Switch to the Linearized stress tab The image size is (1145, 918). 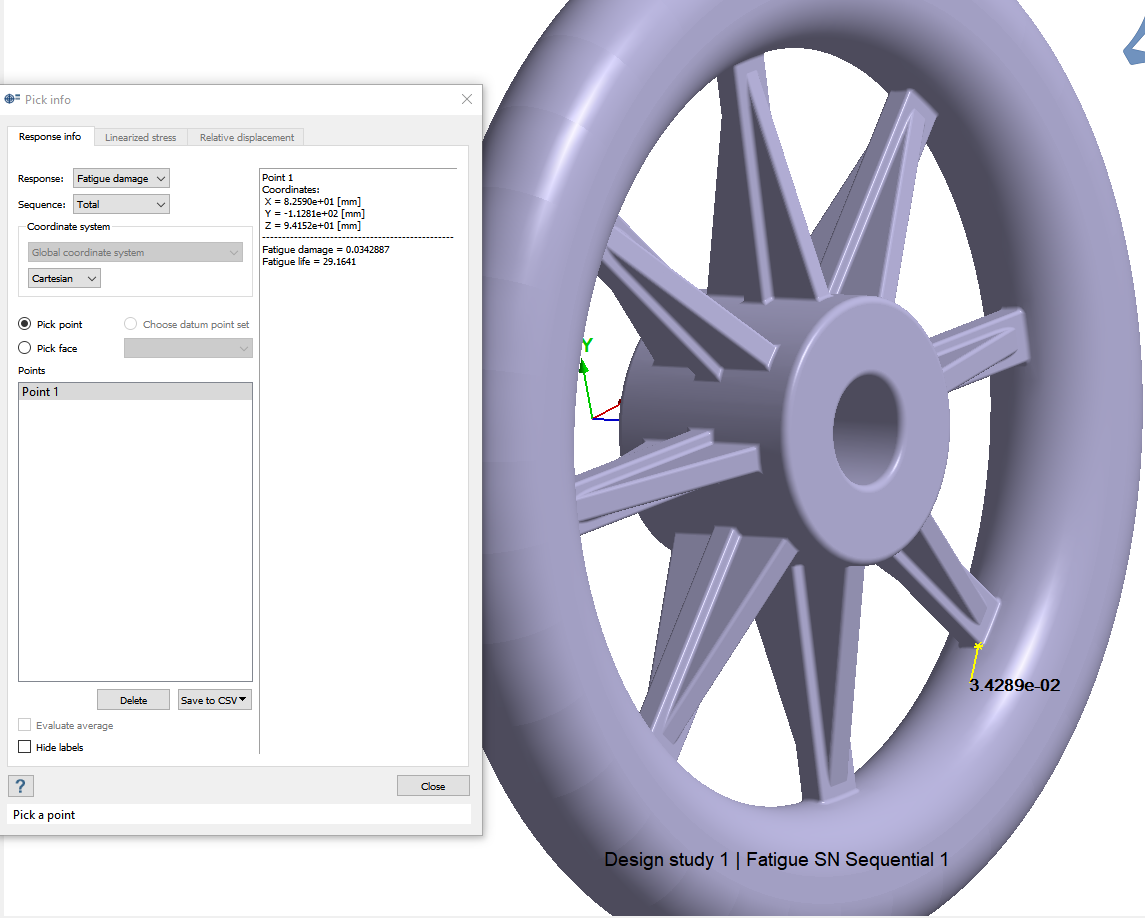pyautogui.click(x=140, y=137)
